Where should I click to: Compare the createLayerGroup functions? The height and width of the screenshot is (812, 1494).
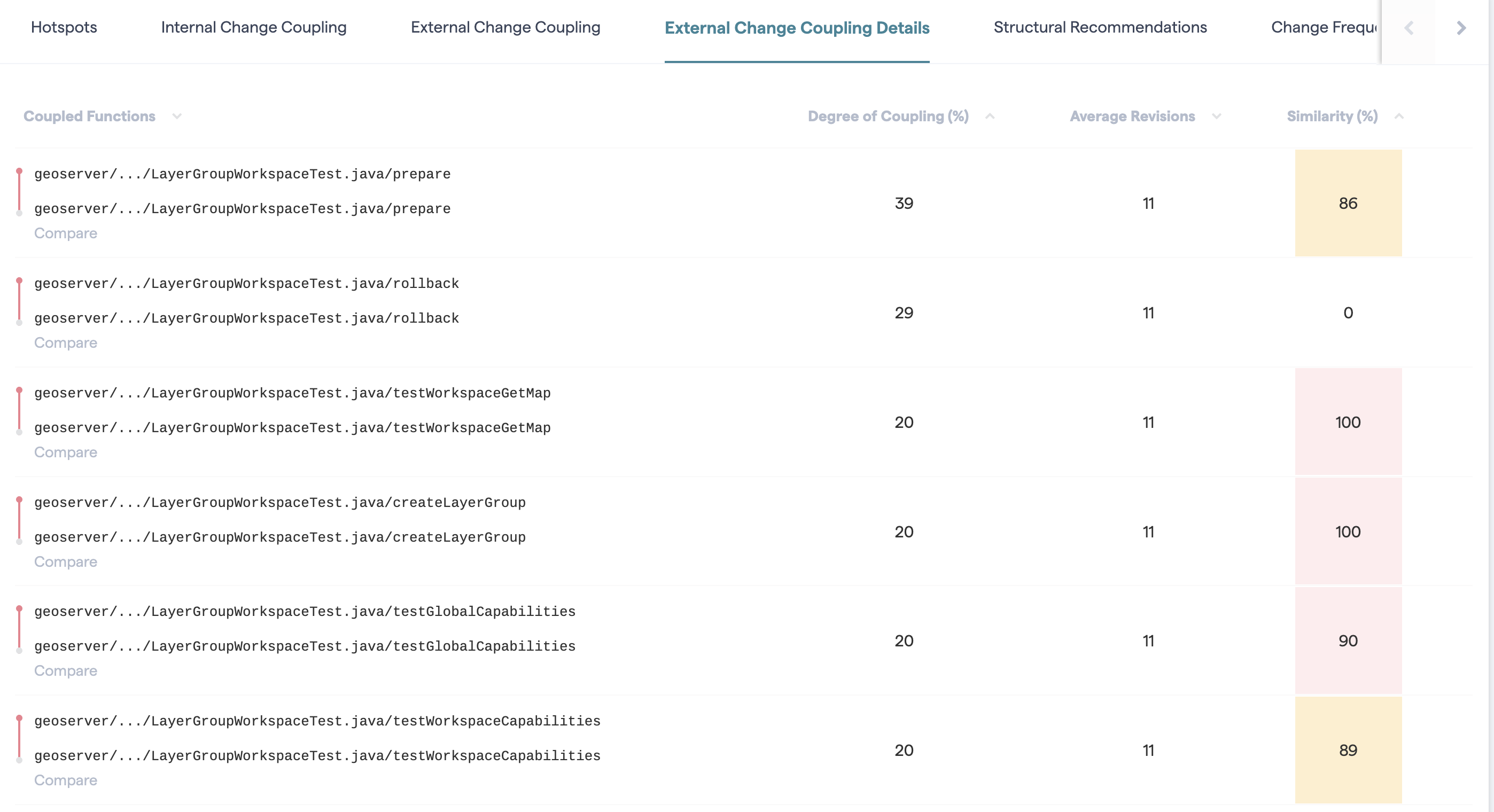pyautogui.click(x=66, y=562)
